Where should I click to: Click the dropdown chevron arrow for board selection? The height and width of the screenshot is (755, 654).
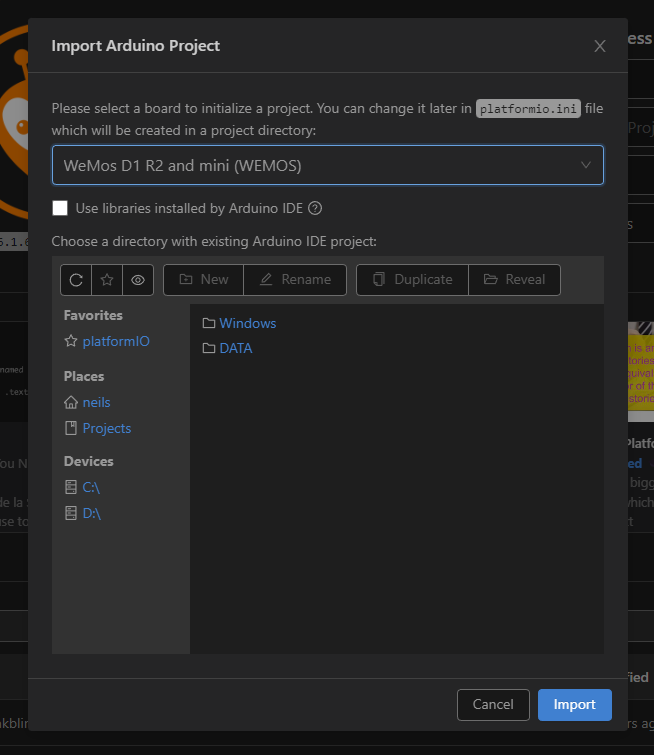(586, 165)
